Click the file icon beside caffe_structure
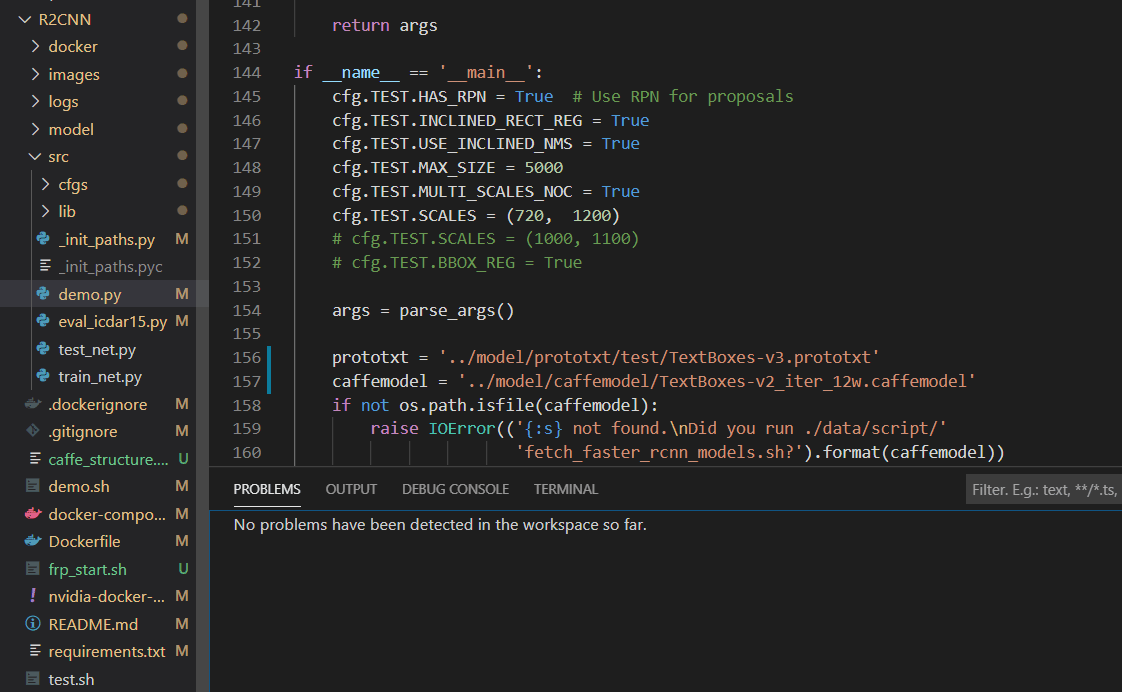This screenshot has width=1122, height=692. (x=34, y=459)
